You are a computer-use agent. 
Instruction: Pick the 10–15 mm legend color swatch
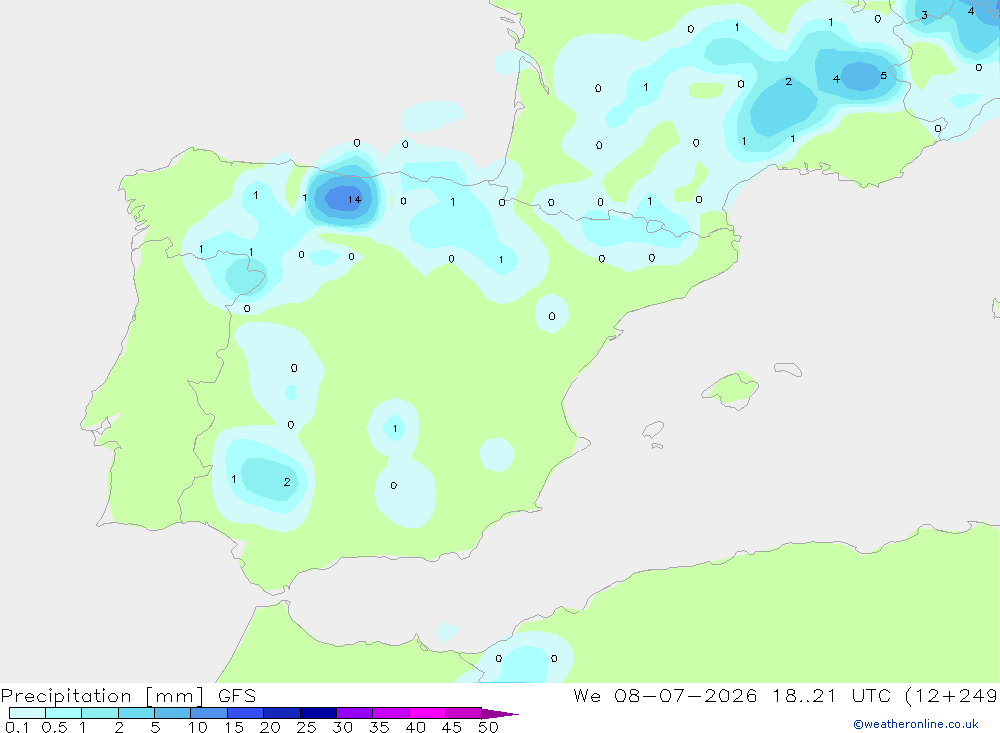209,713
